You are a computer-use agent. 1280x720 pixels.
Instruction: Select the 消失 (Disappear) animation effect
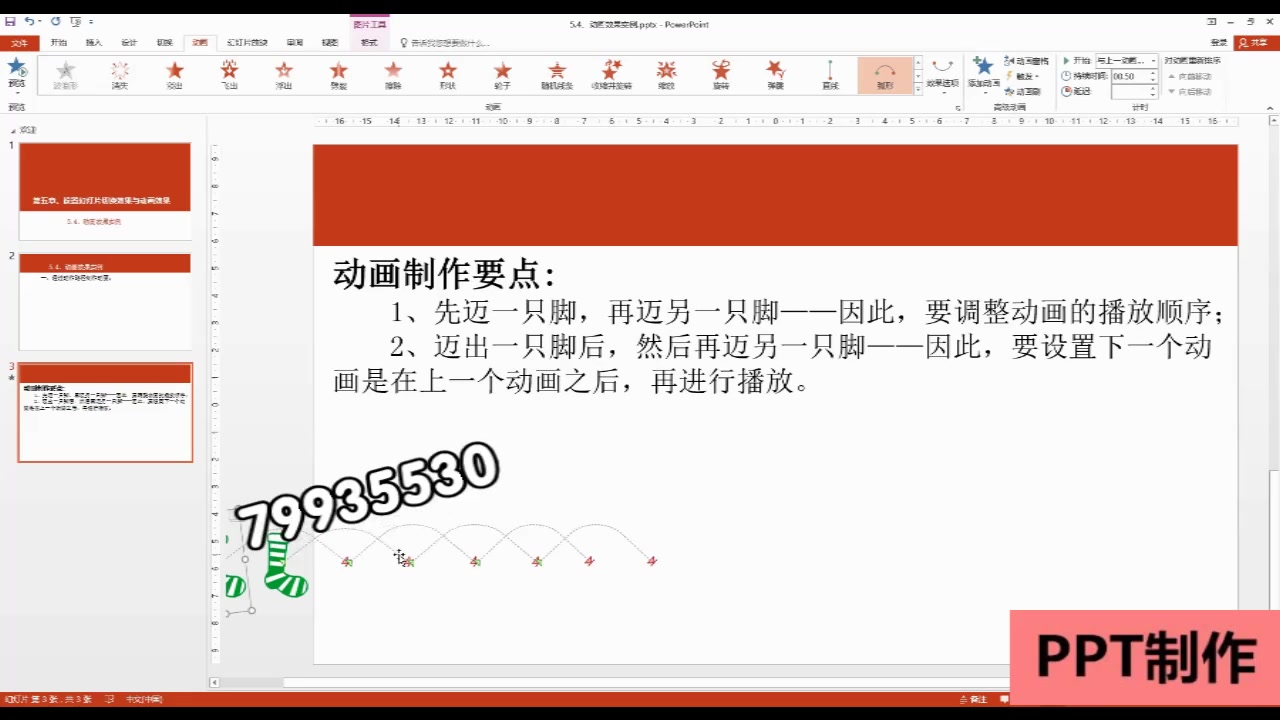[120, 75]
